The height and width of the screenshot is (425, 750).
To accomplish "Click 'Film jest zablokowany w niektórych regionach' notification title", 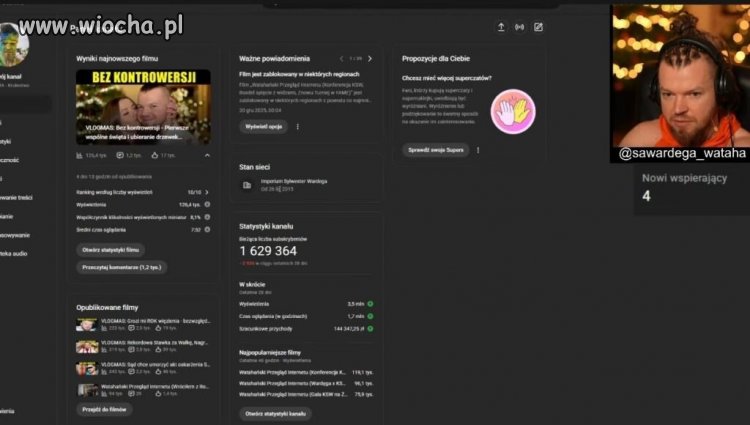I will pyautogui.click(x=299, y=74).
